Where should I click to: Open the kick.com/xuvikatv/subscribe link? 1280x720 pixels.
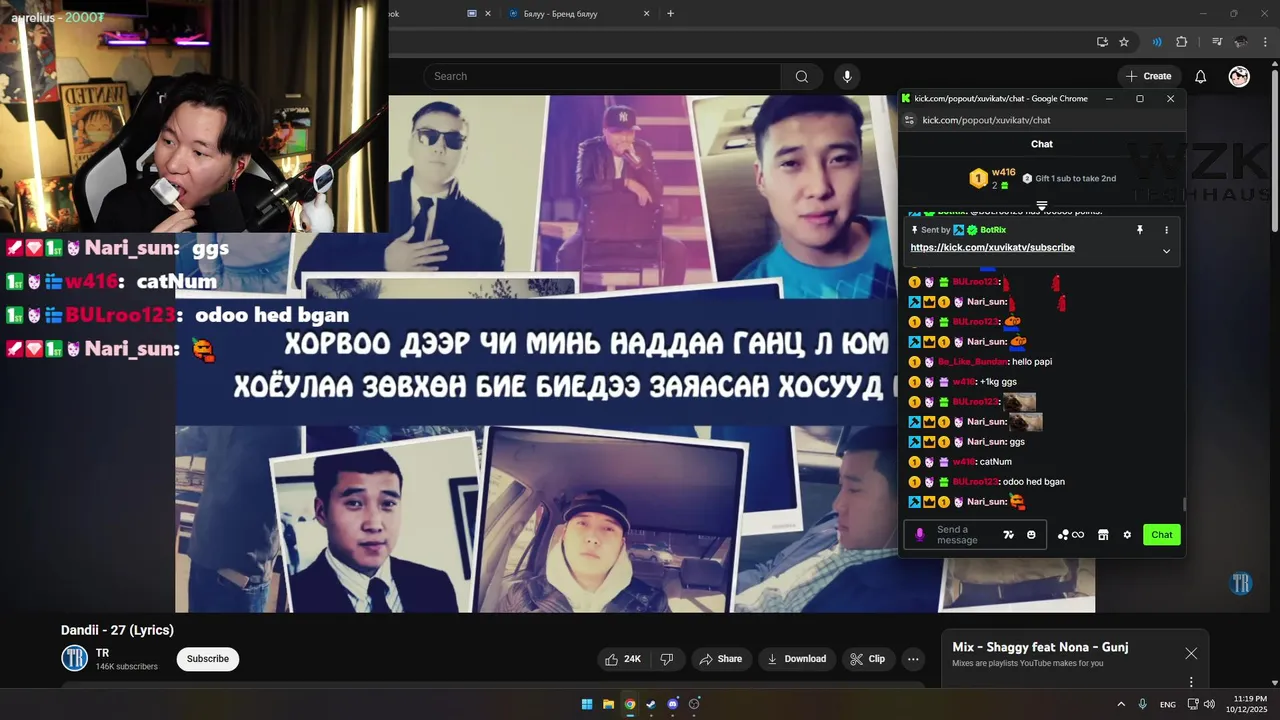(x=992, y=248)
